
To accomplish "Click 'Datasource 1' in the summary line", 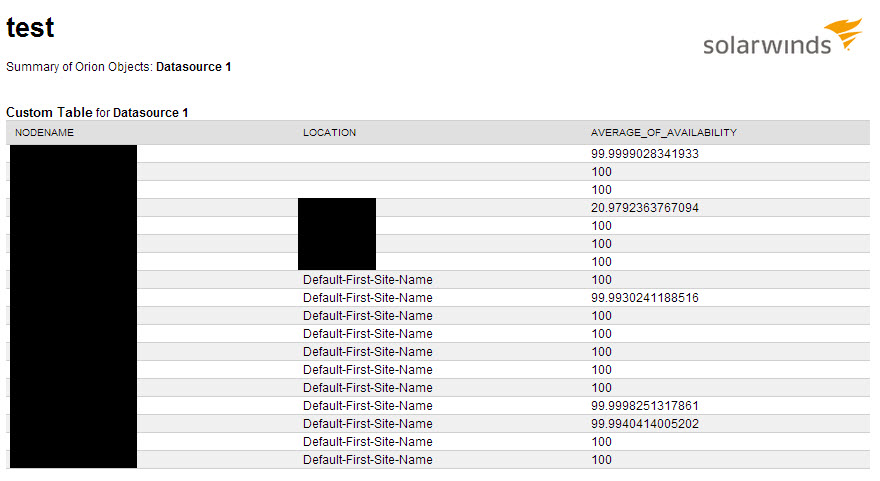I will 194,67.
